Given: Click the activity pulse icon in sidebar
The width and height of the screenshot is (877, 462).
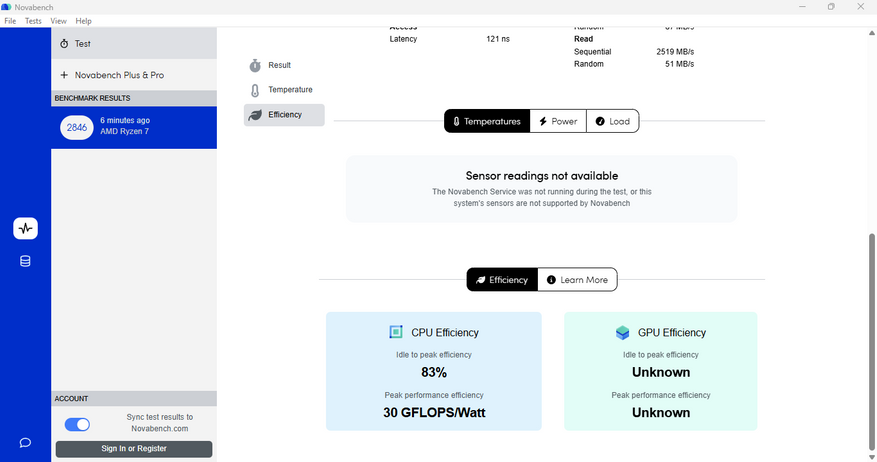Looking at the screenshot, I should click(25, 228).
